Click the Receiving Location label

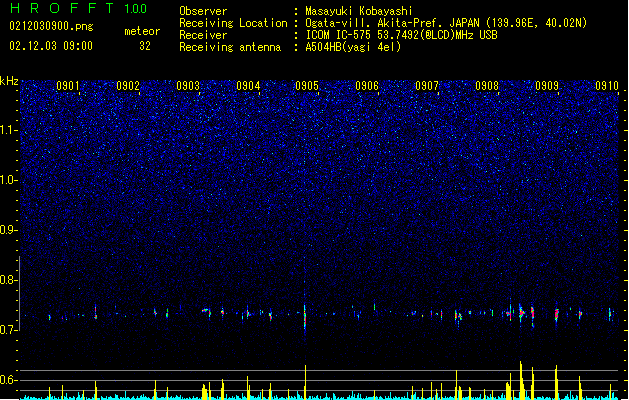[x=233, y=23]
